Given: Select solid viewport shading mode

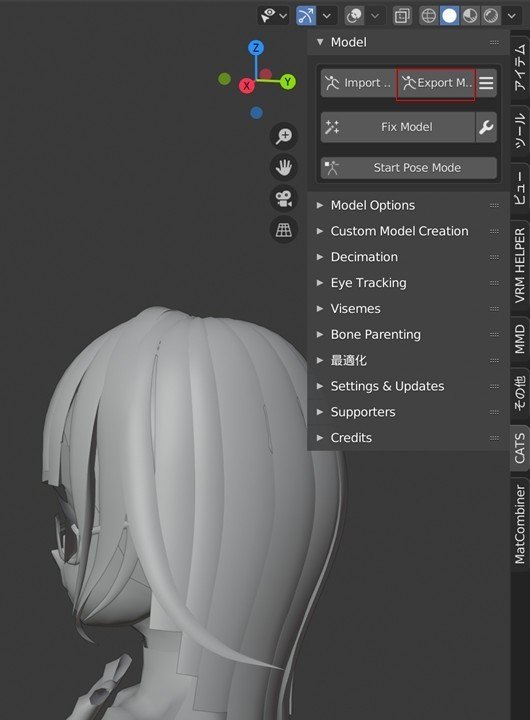Looking at the screenshot, I should [449, 16].
